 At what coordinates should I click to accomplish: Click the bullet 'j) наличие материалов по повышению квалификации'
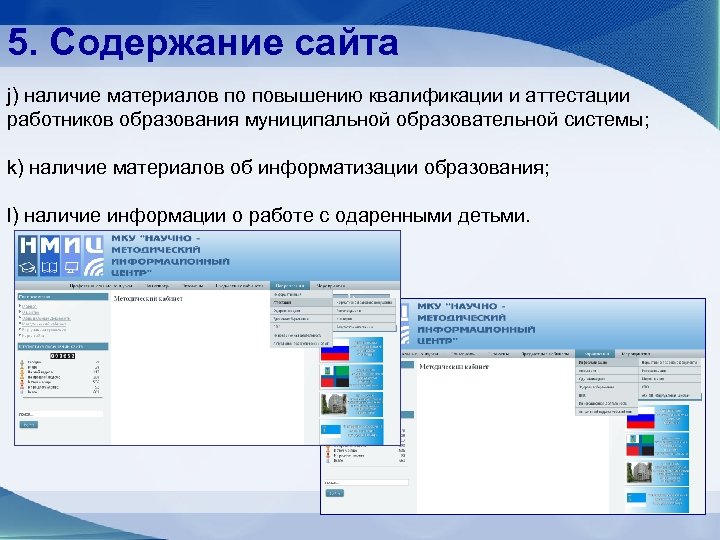[x=328, y=107]
